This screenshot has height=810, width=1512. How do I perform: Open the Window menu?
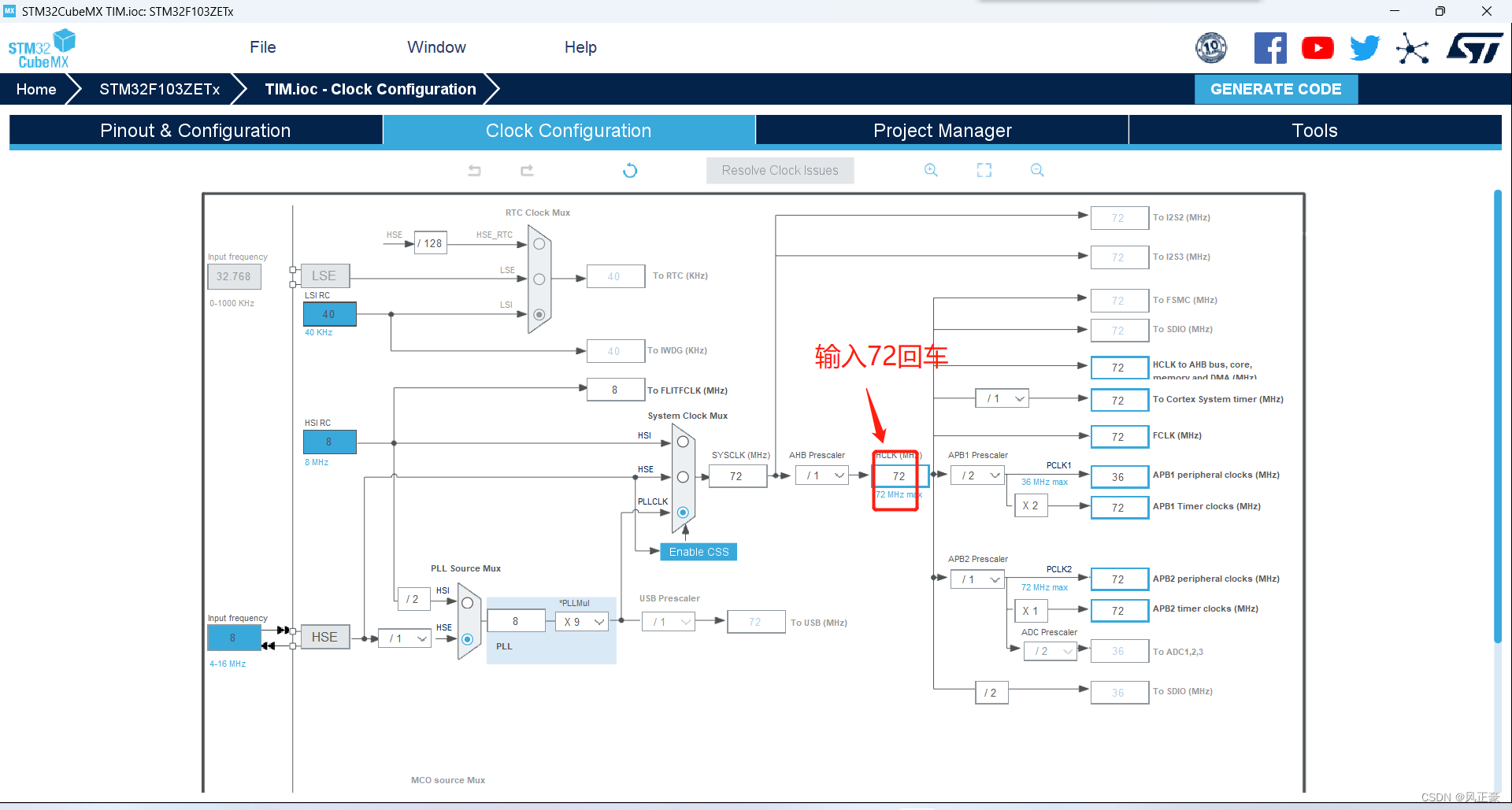[436, 47]
